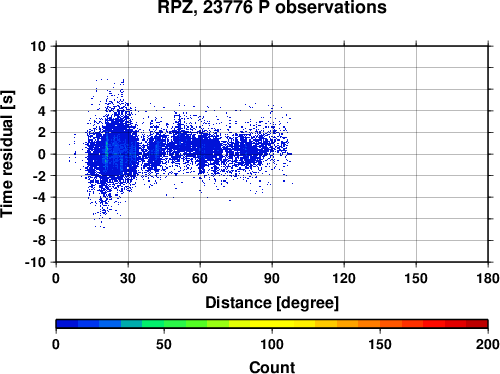The image size is (500, 374).
Task: Select the yellow segment of the colorbar
Action: point(272,324)
